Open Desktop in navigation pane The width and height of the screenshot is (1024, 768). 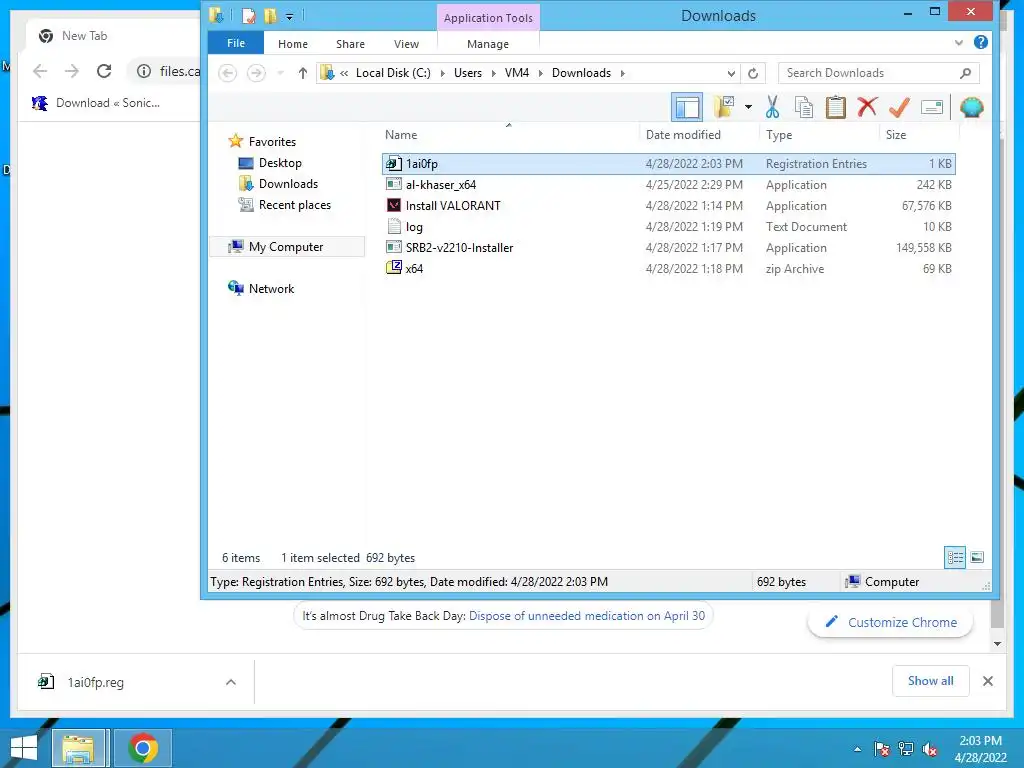(270, 163)
